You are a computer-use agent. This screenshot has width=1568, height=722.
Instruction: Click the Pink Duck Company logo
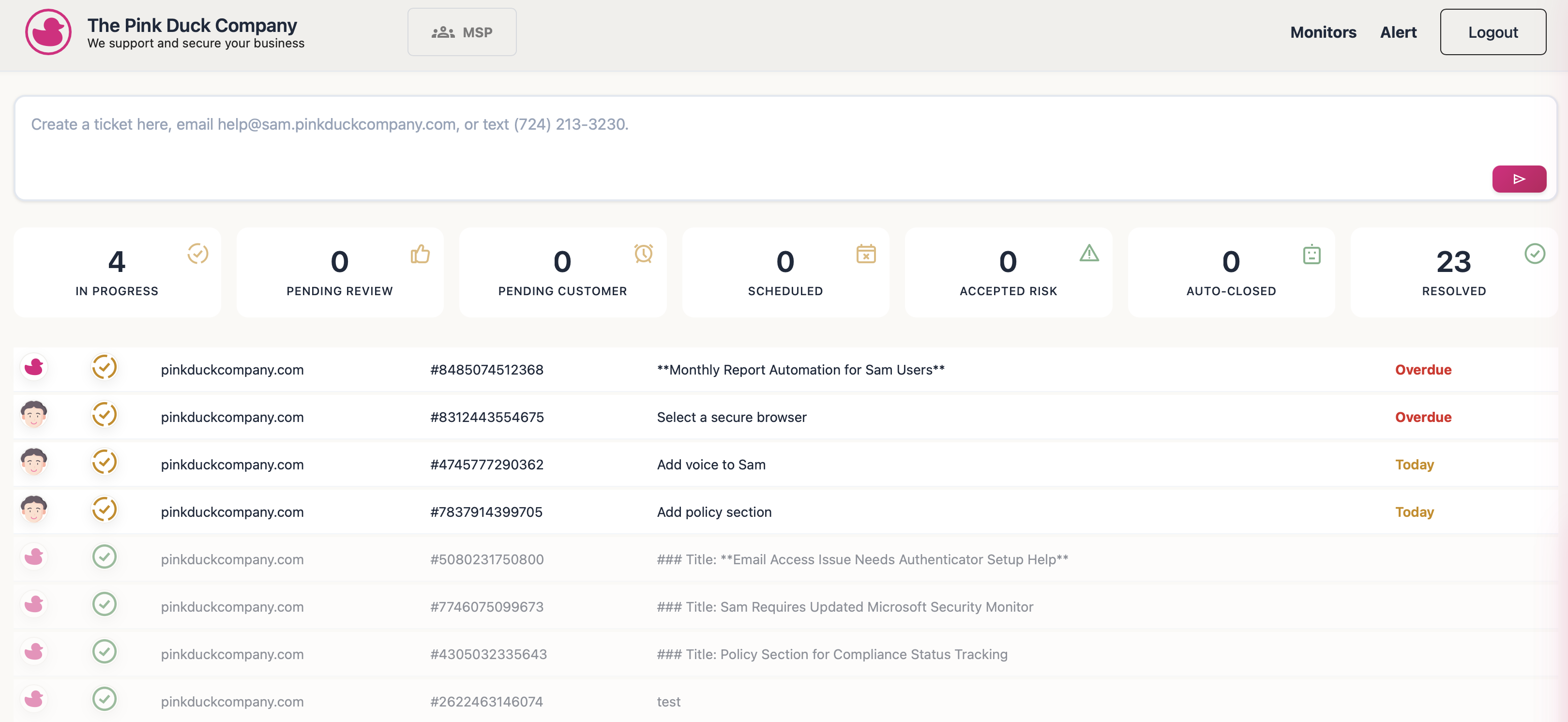48,32
